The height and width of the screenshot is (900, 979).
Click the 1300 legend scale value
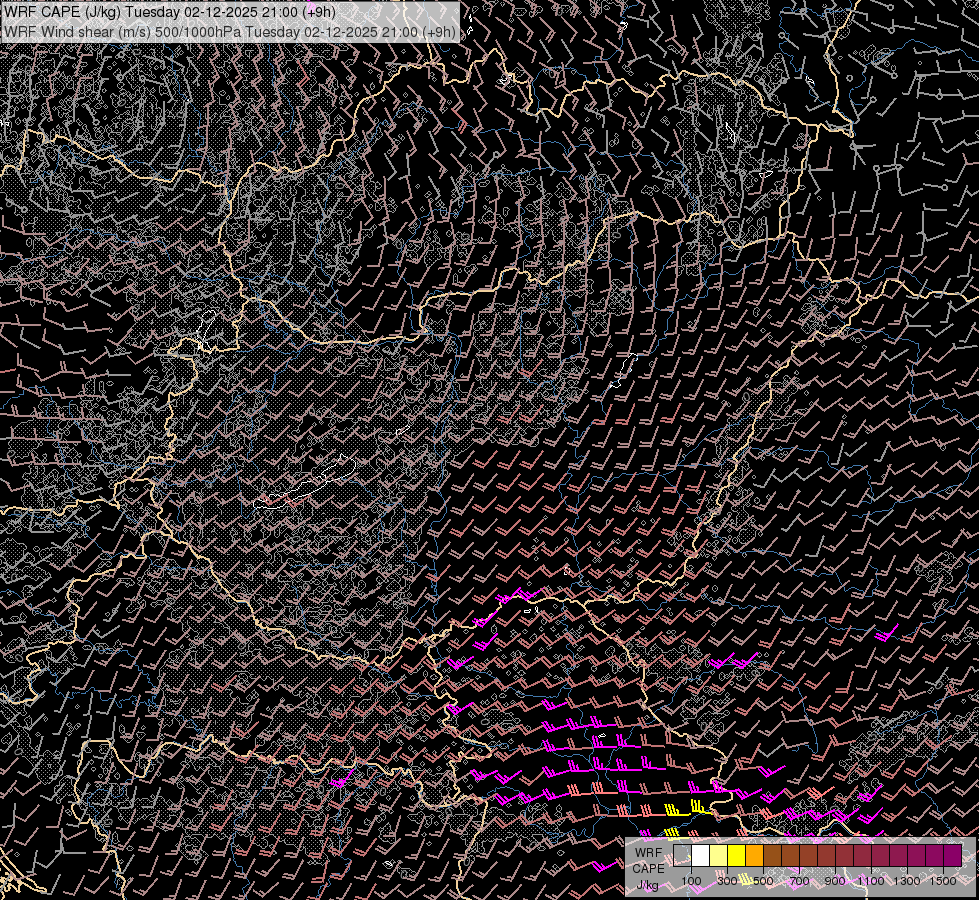click(906, 881)
